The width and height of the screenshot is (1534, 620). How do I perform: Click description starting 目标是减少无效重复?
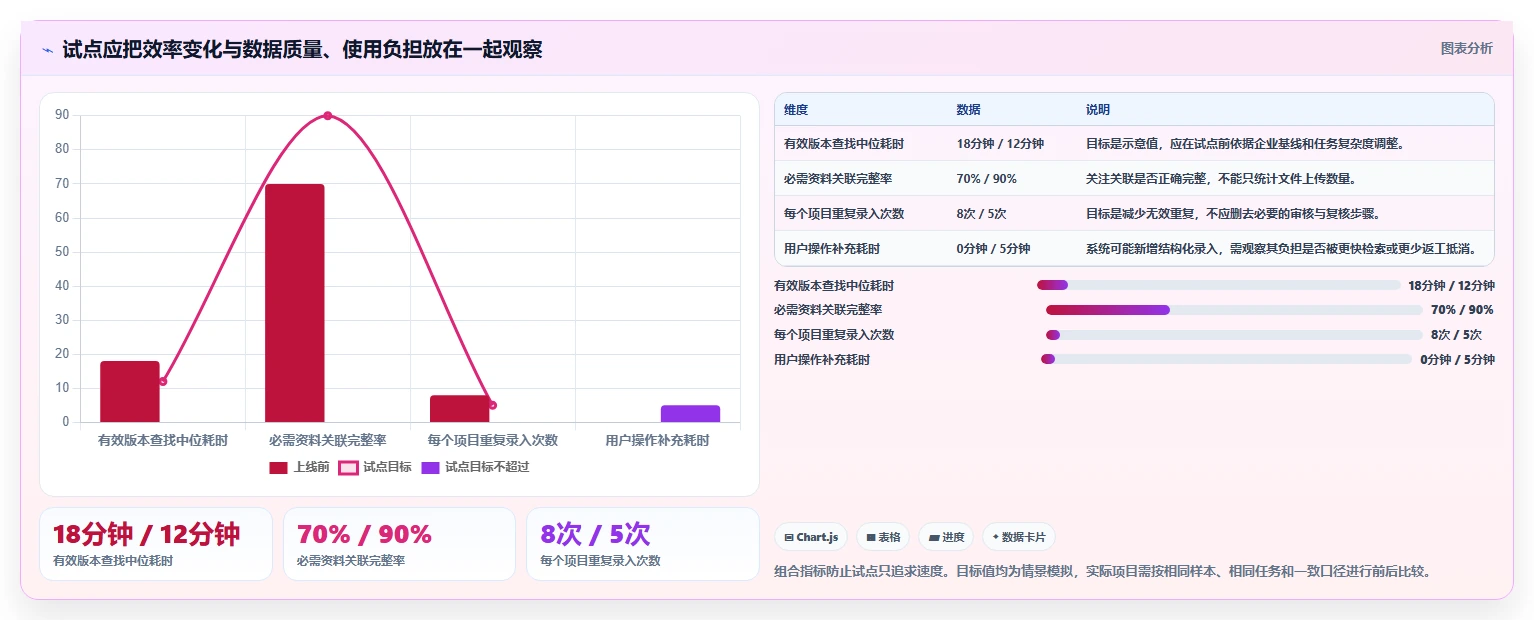coord(1234,213)
